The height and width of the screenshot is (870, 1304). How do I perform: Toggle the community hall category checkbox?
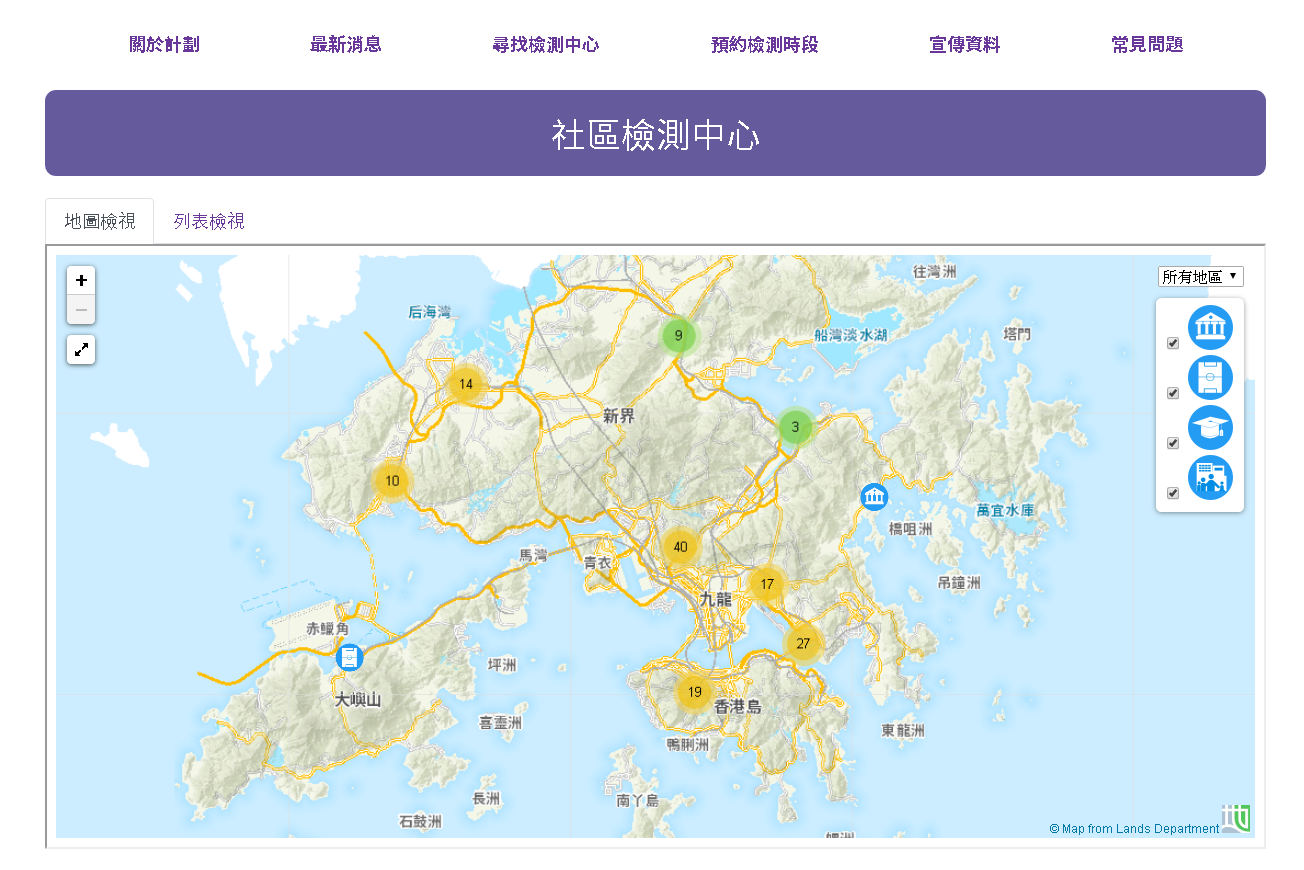pyautogui.click(x=1173, y=493)
